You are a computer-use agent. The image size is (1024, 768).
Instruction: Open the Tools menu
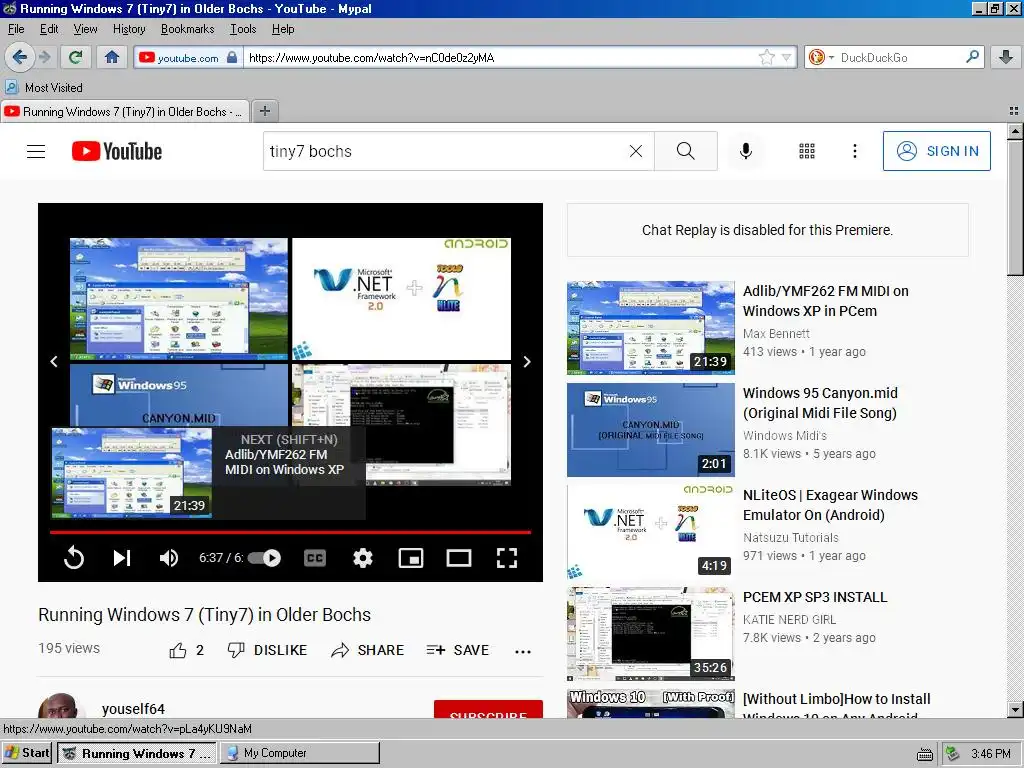pyautogui.click(x=243, y=29)
